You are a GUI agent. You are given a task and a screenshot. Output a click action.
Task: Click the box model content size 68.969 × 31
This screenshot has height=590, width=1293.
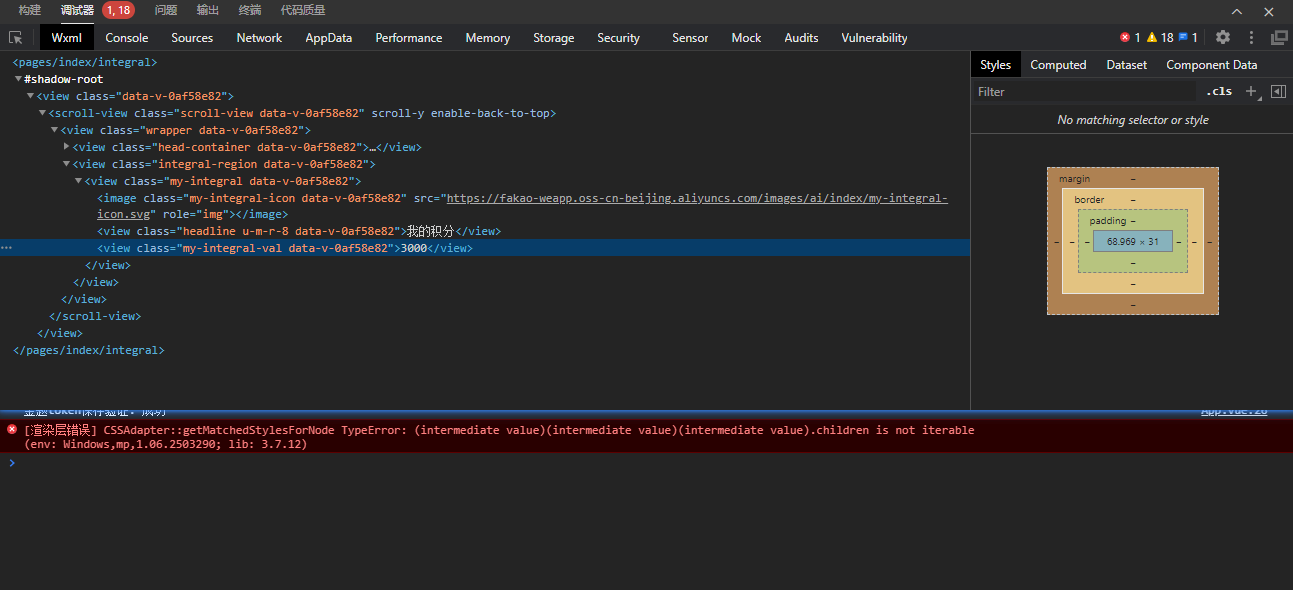pyautogui.click(x=1132, y=241)
